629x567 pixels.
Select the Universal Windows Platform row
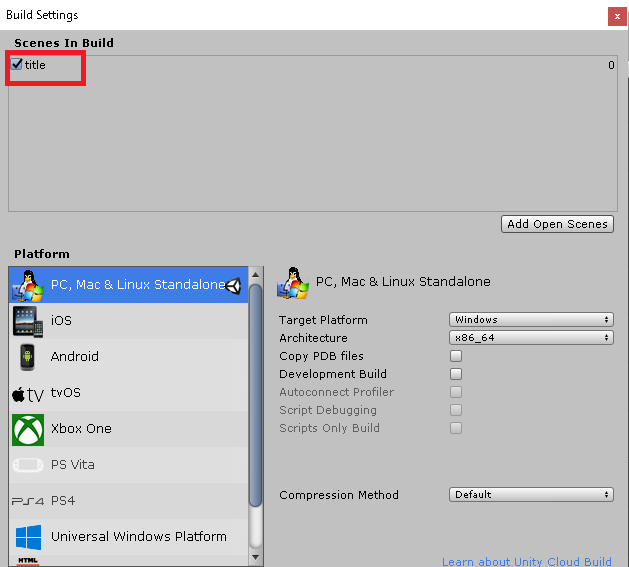click(x=128, y=537)
